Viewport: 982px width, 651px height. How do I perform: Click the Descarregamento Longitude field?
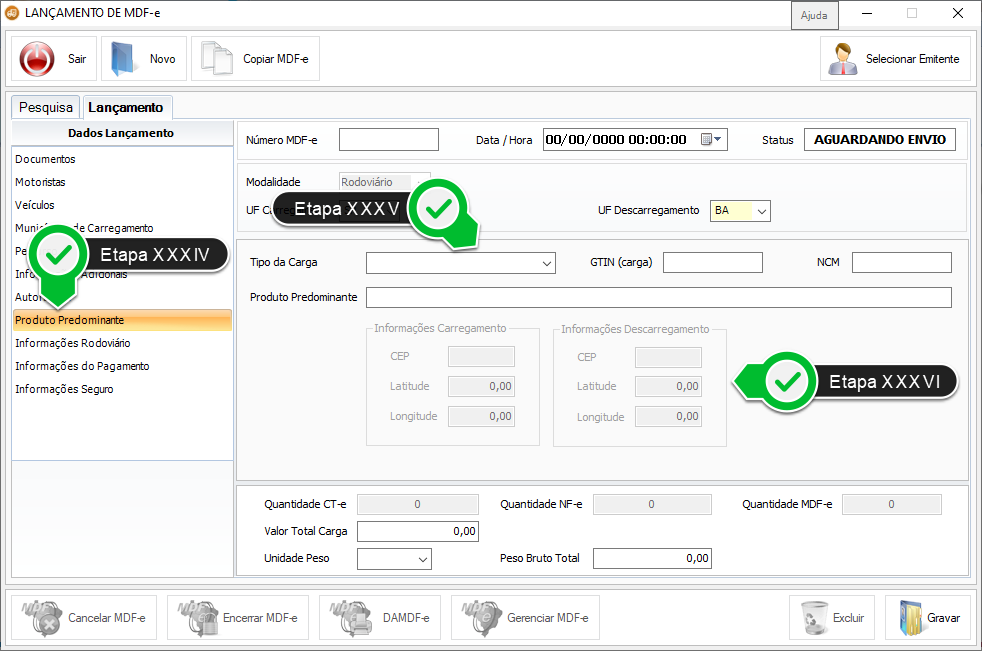[668, 417]
